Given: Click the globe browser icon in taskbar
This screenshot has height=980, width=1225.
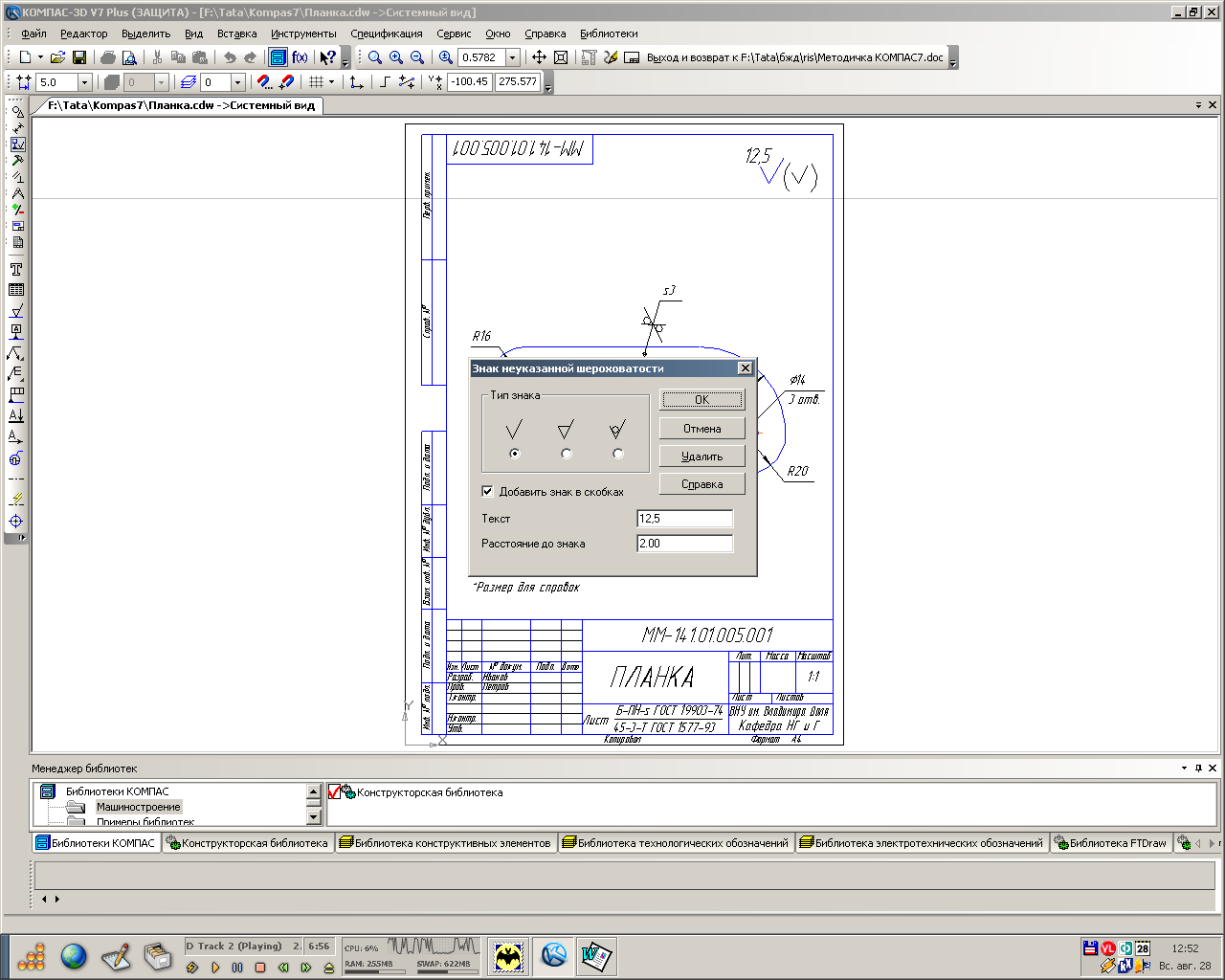Looking at the screenshot, I should (x=74, y=956).
